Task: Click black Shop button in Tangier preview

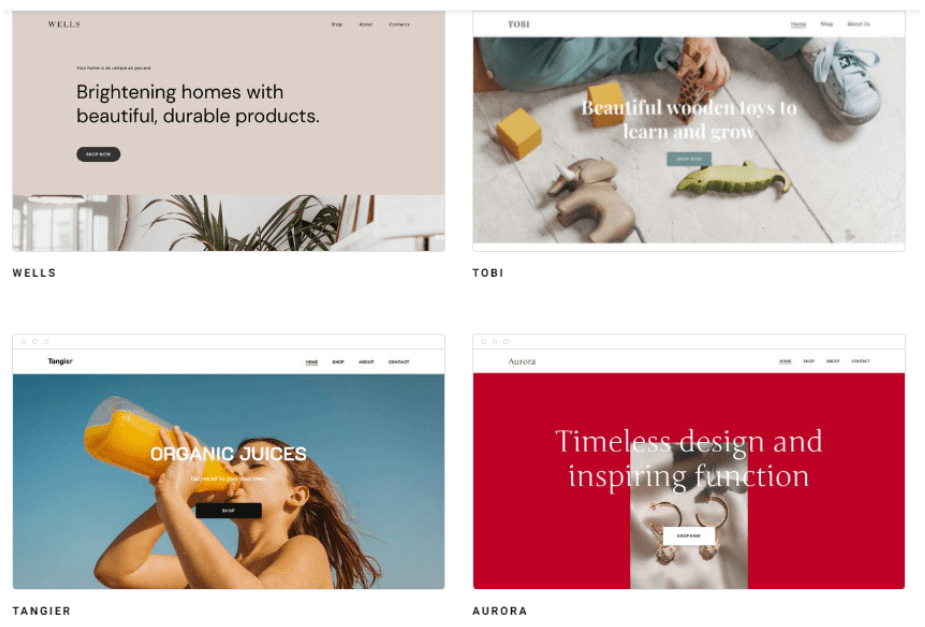Action: point(228,510)
